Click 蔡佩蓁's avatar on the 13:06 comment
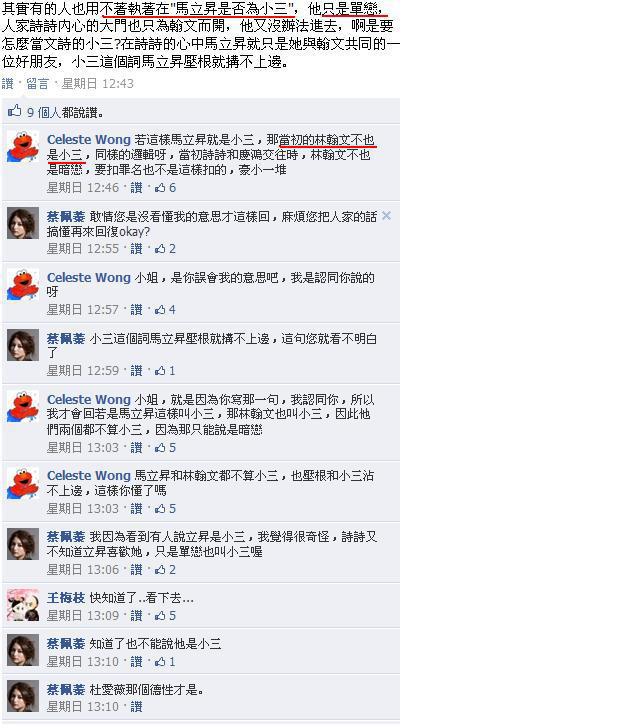 pos(23,544)
